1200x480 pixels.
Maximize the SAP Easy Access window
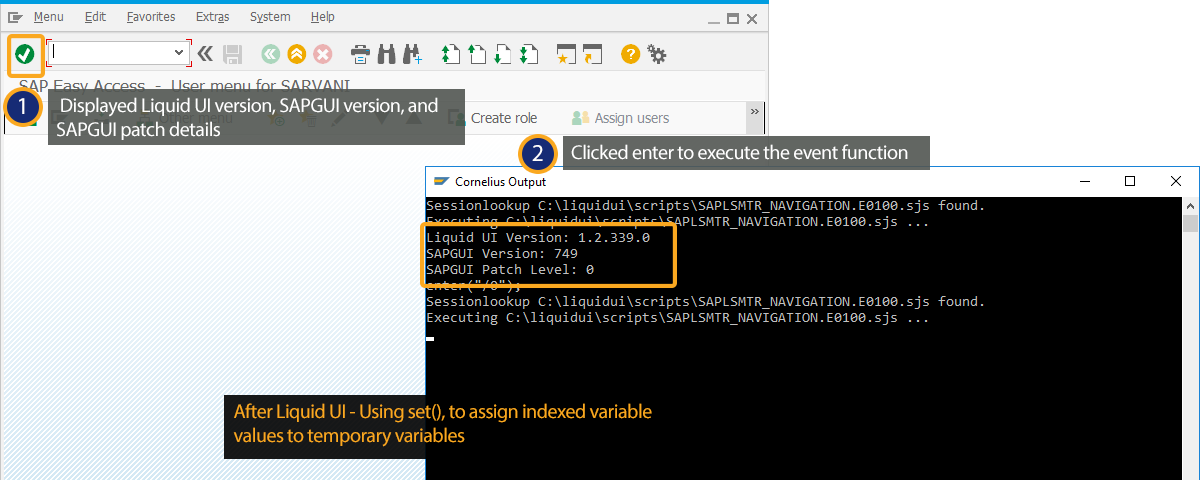click(x=733, y=18)
